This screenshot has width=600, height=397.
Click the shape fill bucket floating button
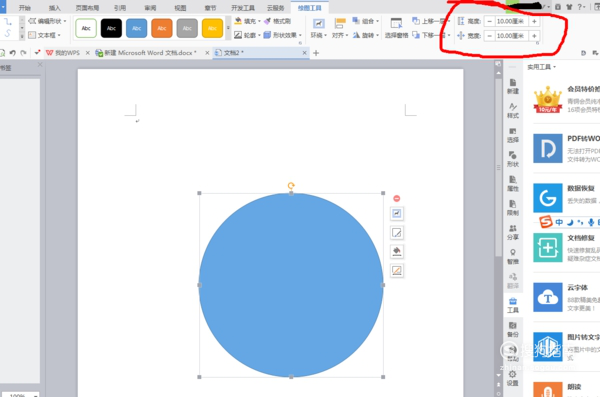click(397, 252)
